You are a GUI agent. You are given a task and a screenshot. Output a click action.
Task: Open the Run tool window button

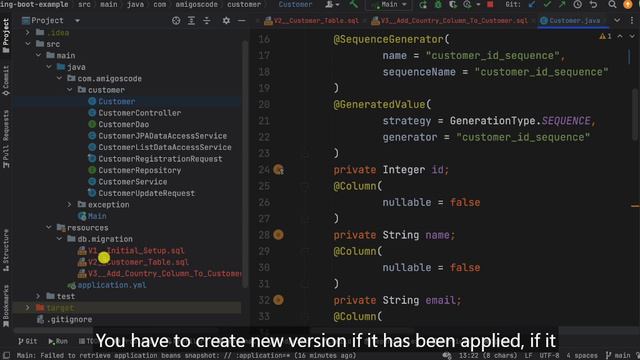pyautogui.click(x=58, y=341)
